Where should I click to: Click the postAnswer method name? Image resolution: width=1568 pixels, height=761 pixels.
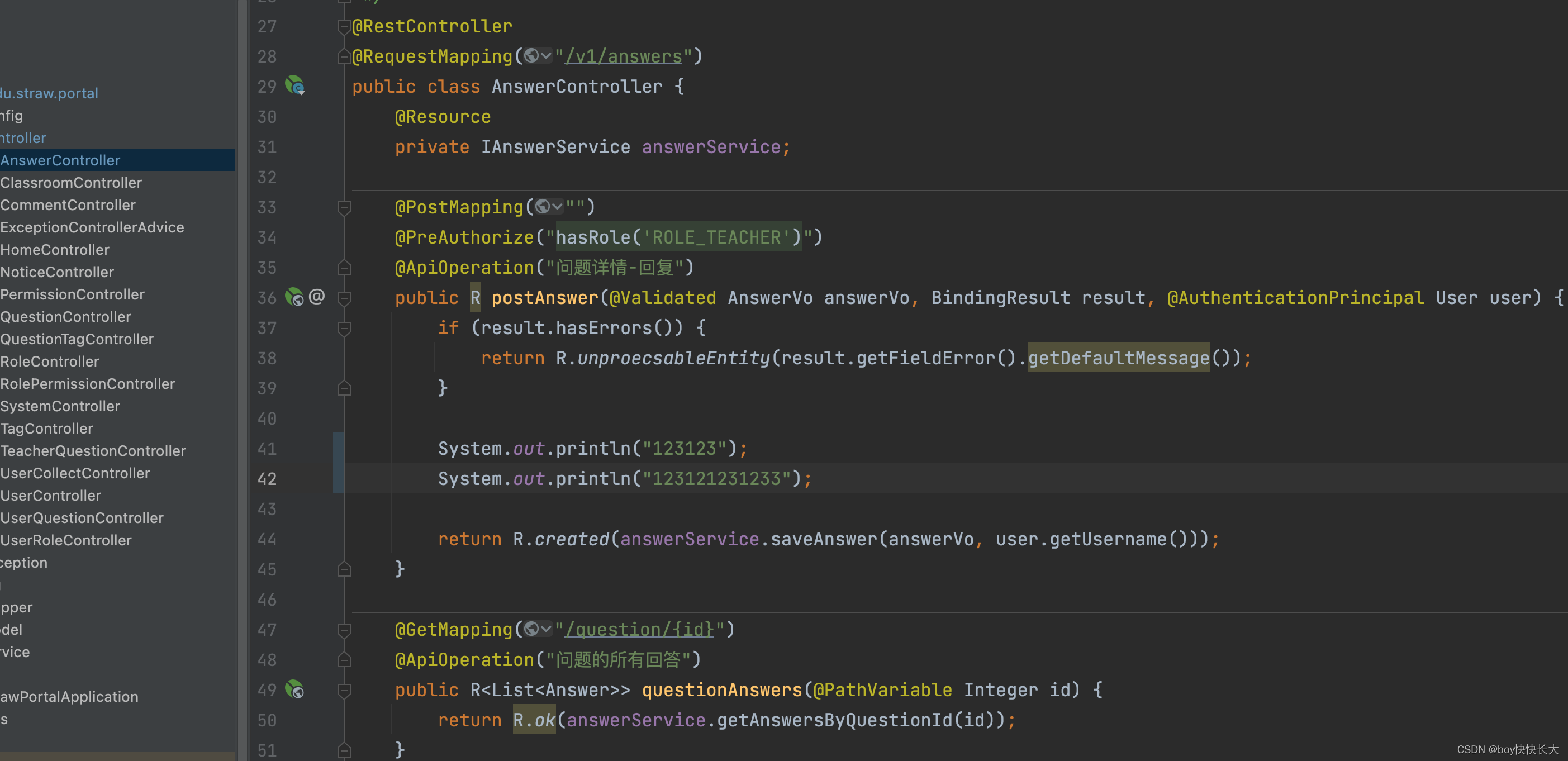pos(545,298)
